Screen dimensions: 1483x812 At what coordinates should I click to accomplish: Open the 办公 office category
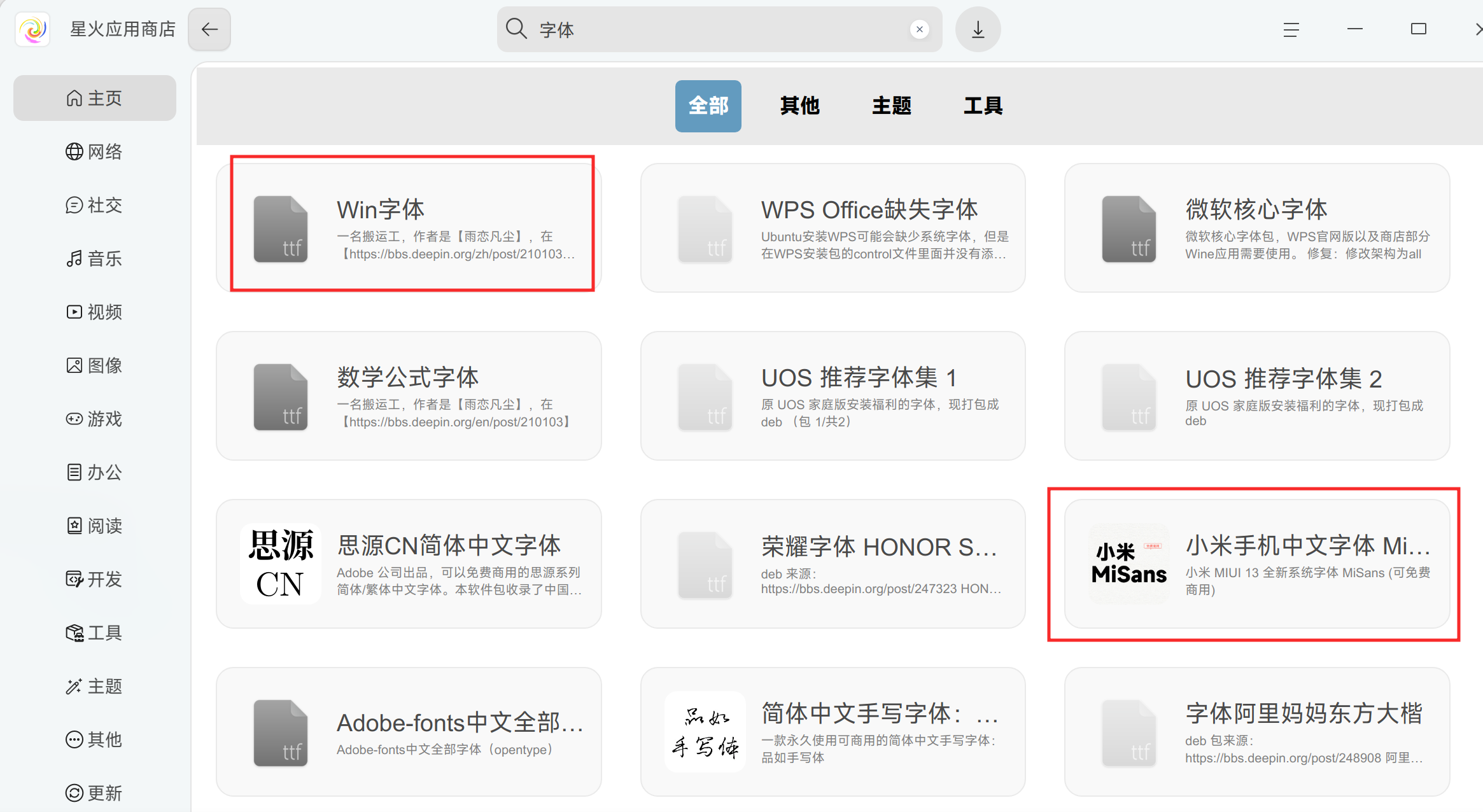tap(95, 472)
